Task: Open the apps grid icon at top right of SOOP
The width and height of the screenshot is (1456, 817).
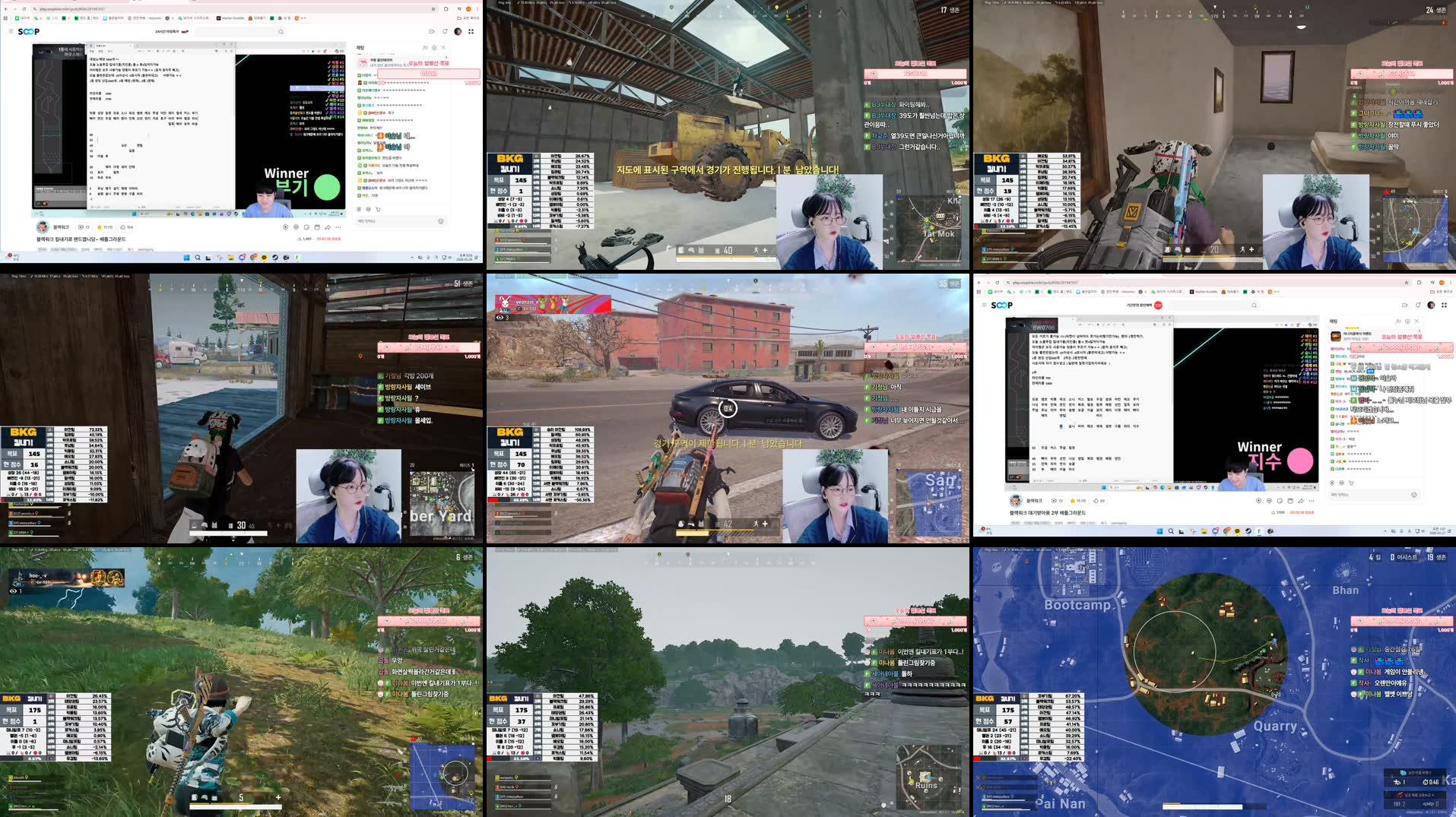Action: click(471, 31)
